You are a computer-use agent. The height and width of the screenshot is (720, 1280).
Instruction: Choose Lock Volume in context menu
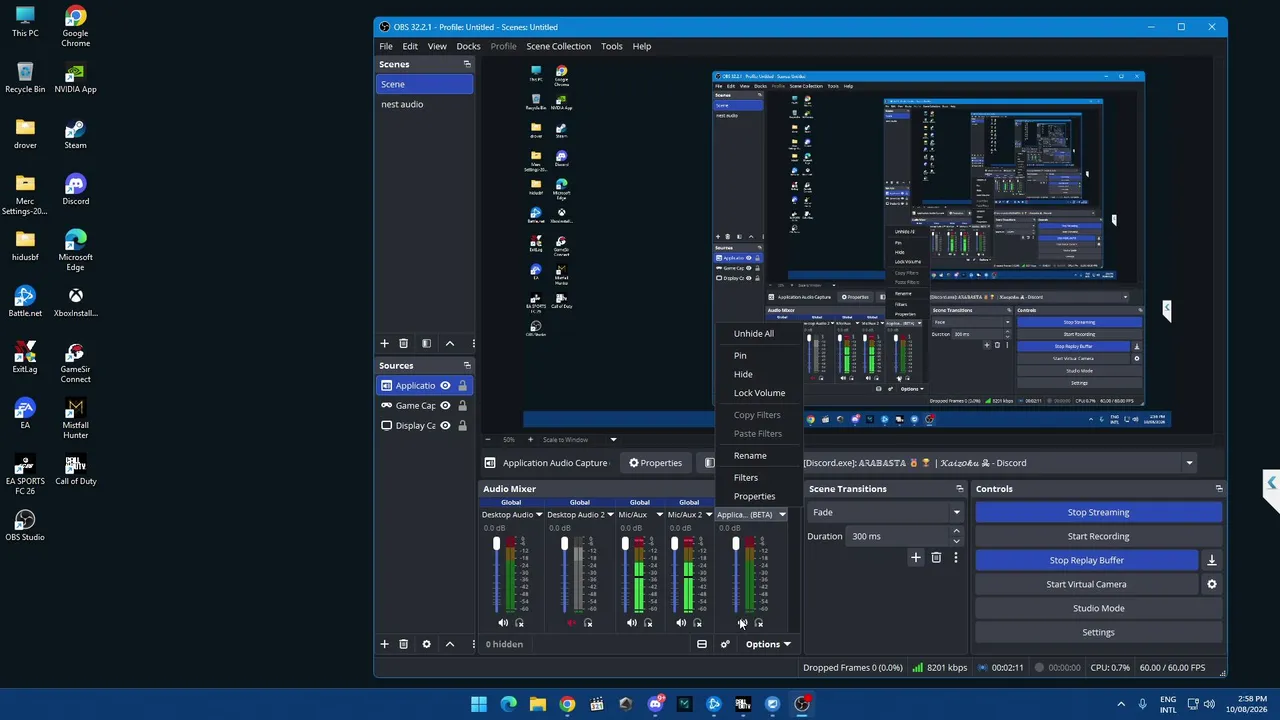759,393
